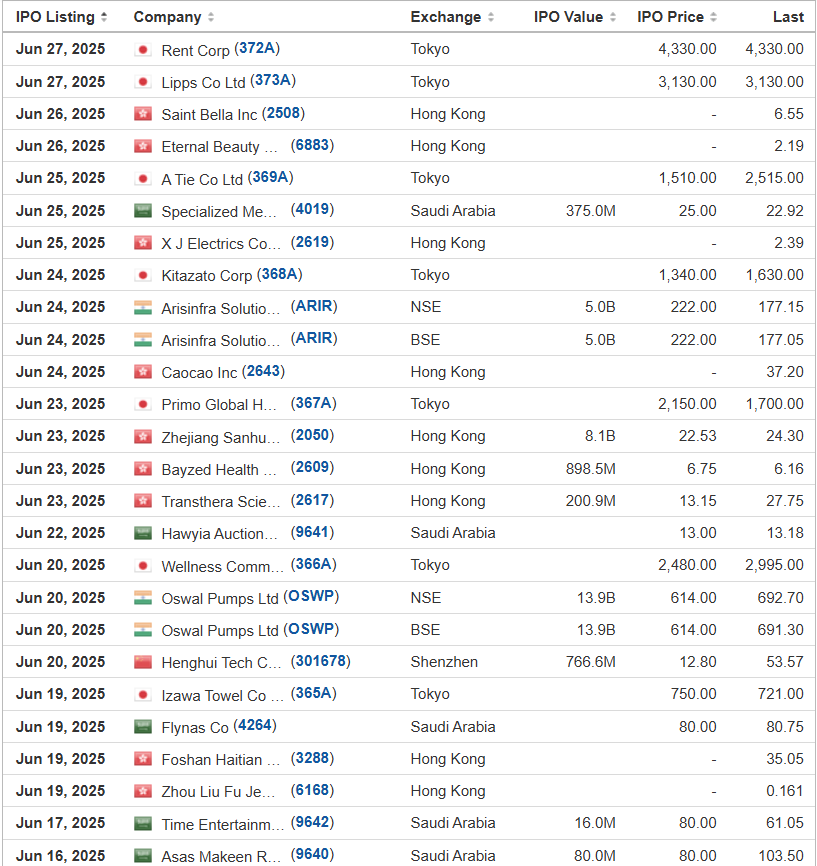The width and height of the screenshot is (817, 866).
Task: Open ticker 301678 for Henghui Tech
Action: (320, 661)
